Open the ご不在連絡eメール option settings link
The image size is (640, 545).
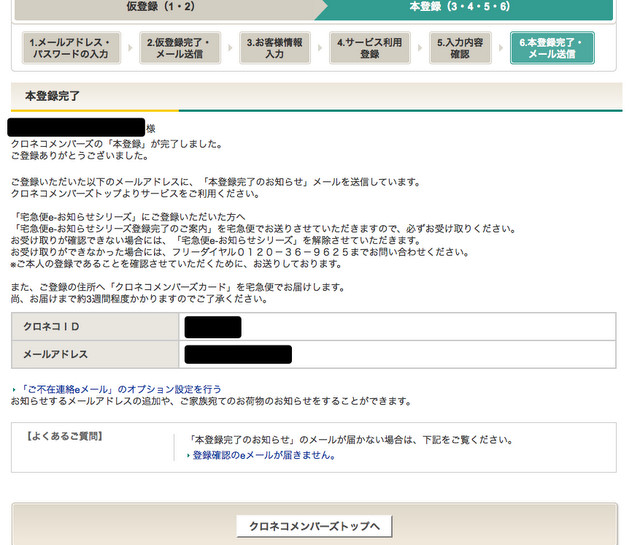coord(120,389)
